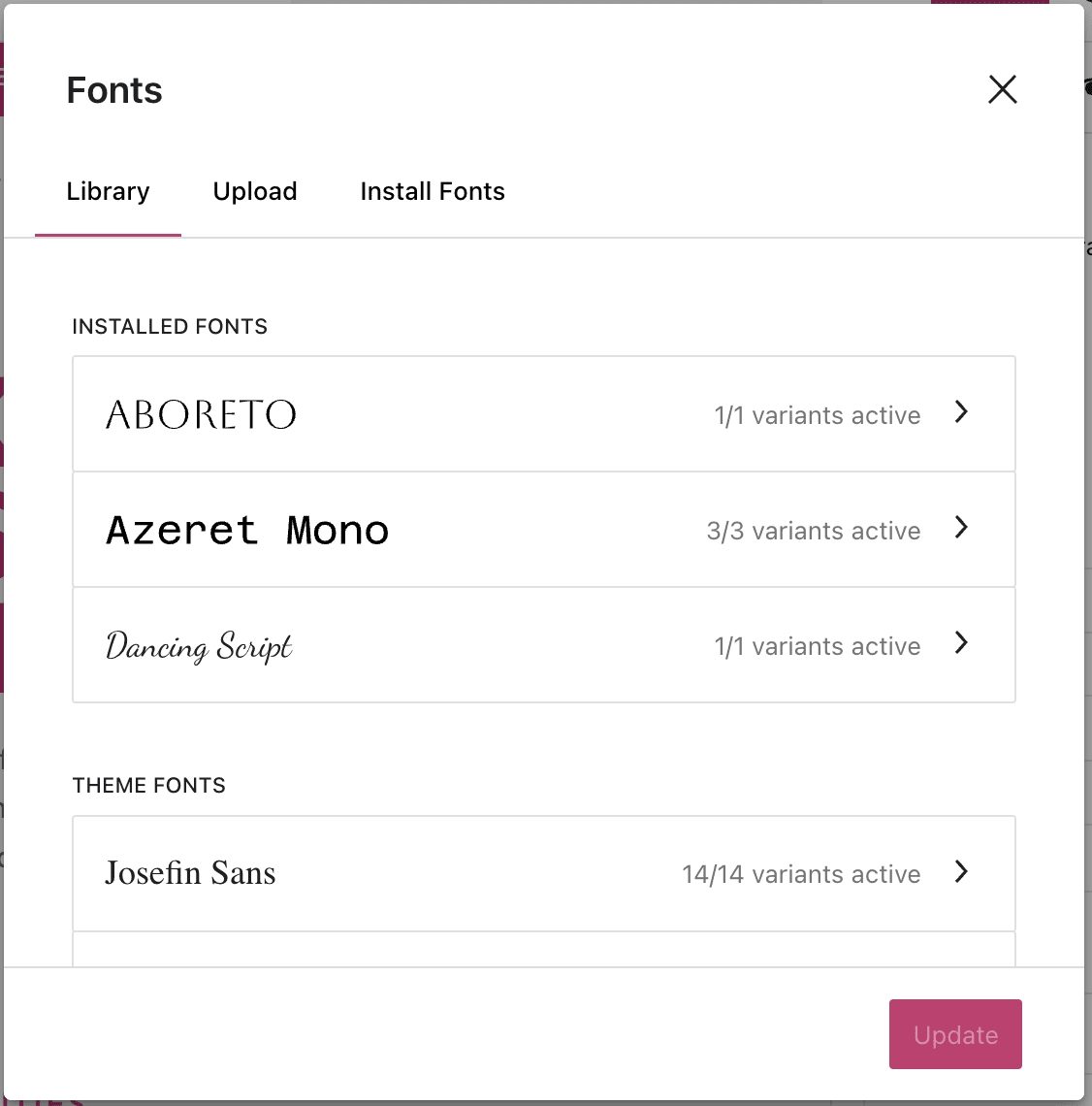Expand Aboreto using its chevron arrow
This screenshot has width=1092, height=1106.
coord(961,412)
